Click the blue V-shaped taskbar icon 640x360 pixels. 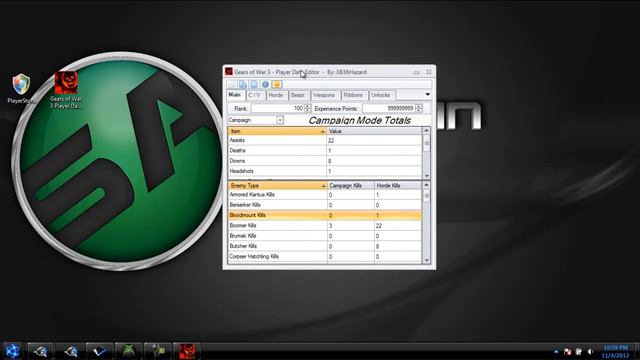pyautogui.click(x=100, y=351)
